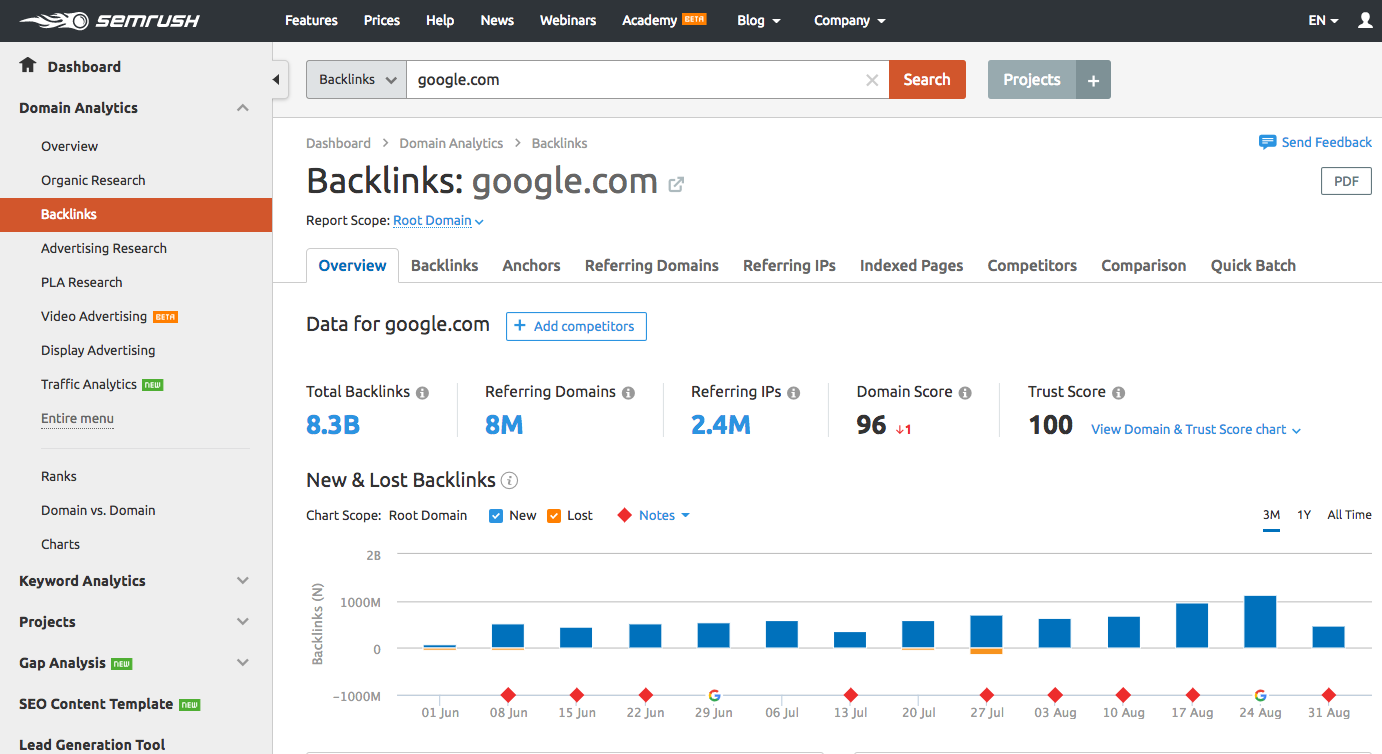Viewport: 1382px width, 754px height.
Task: Click the red note marker at 08 Jun
Action: click(508, 695)
